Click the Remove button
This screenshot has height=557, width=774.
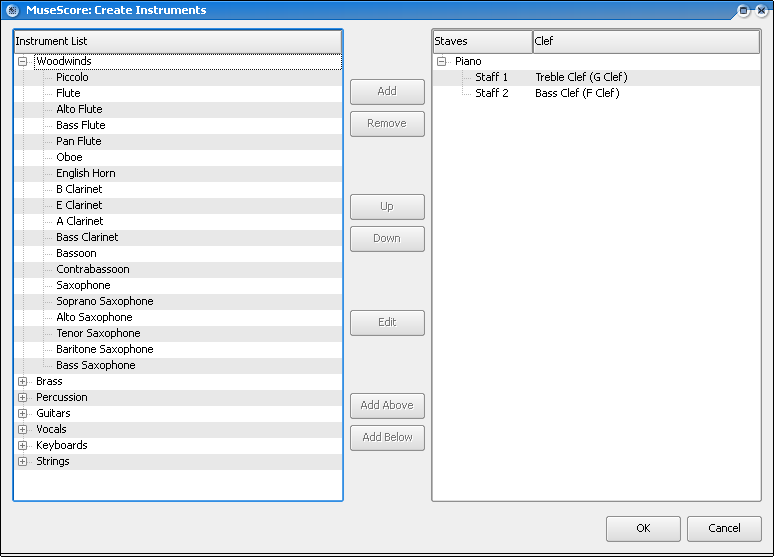coord(387,123)
